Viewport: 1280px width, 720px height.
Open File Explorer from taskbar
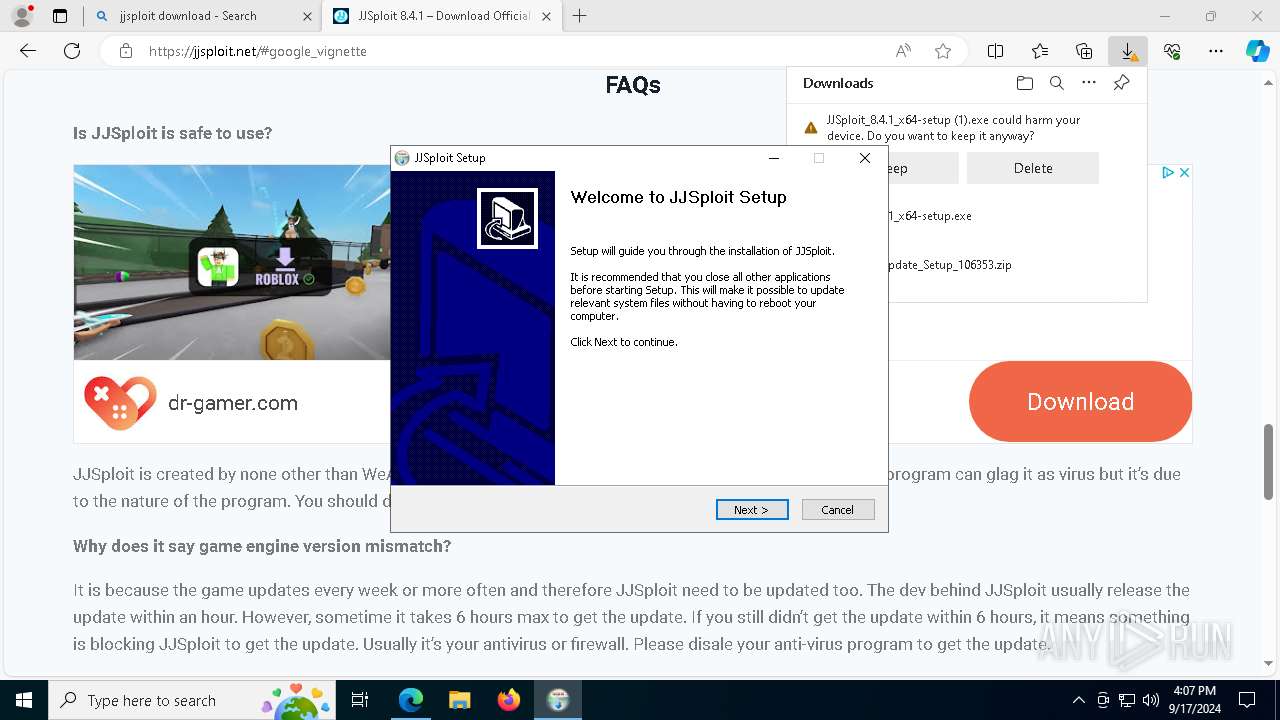(x=459, y=700)
